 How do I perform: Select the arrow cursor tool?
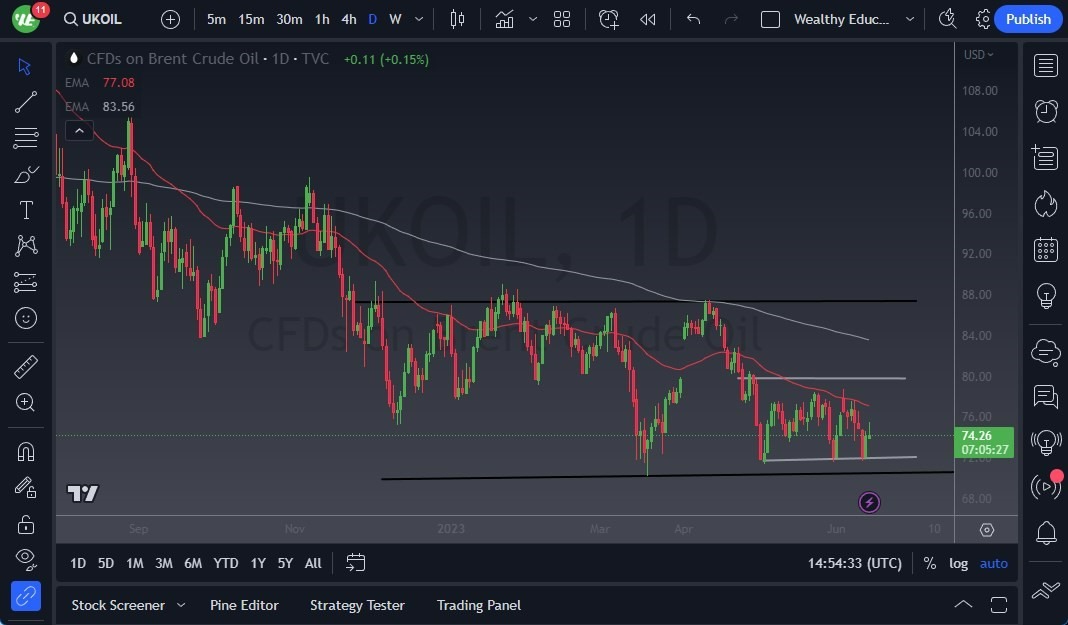(x=25, y=66)
